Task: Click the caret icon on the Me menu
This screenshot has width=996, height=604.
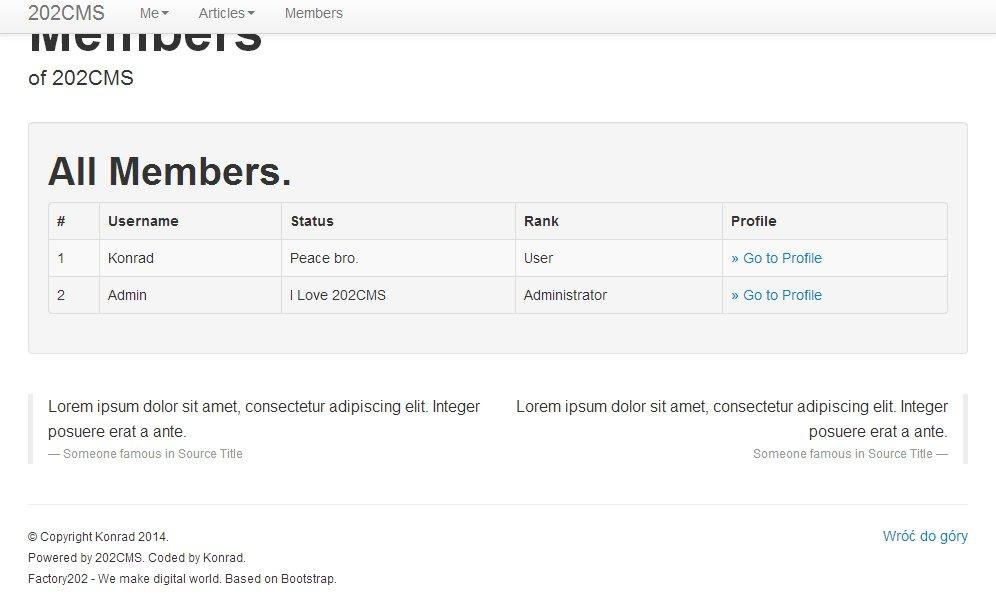Action: click(x=166, y=13)
